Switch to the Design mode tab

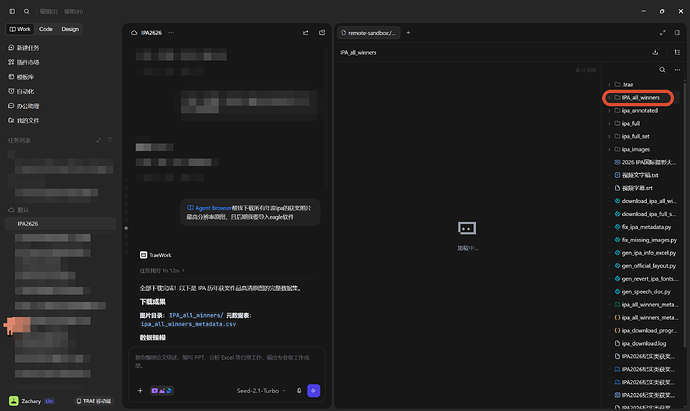point(70,29)
